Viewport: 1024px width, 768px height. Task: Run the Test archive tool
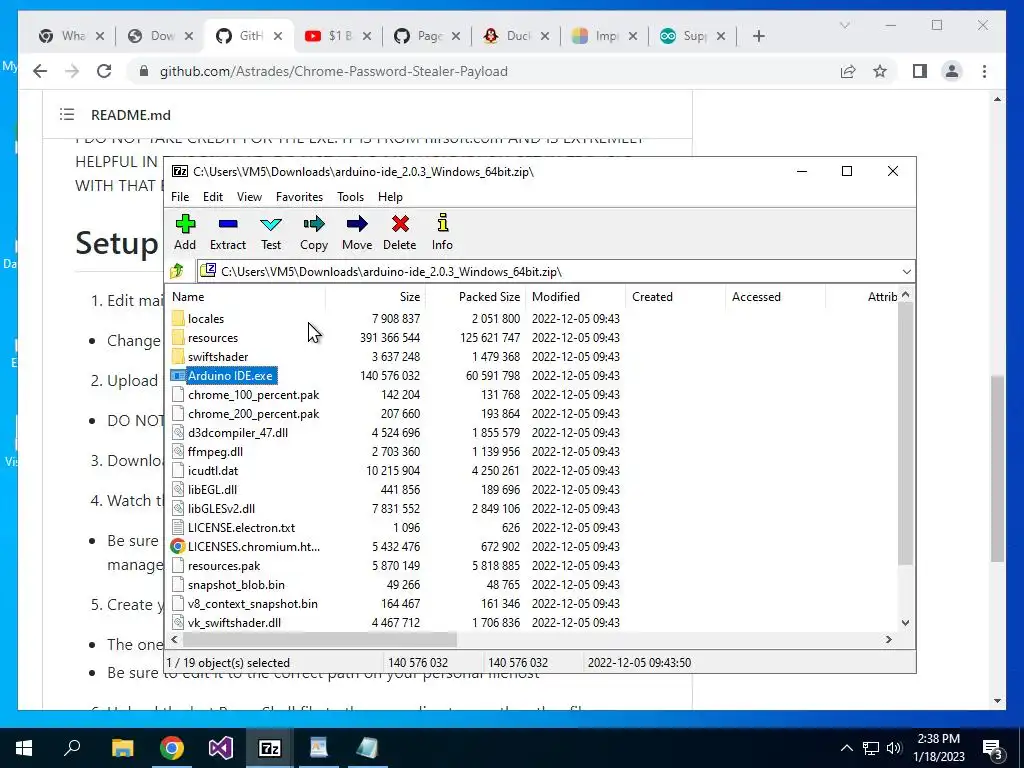click(x=271, y=224)
